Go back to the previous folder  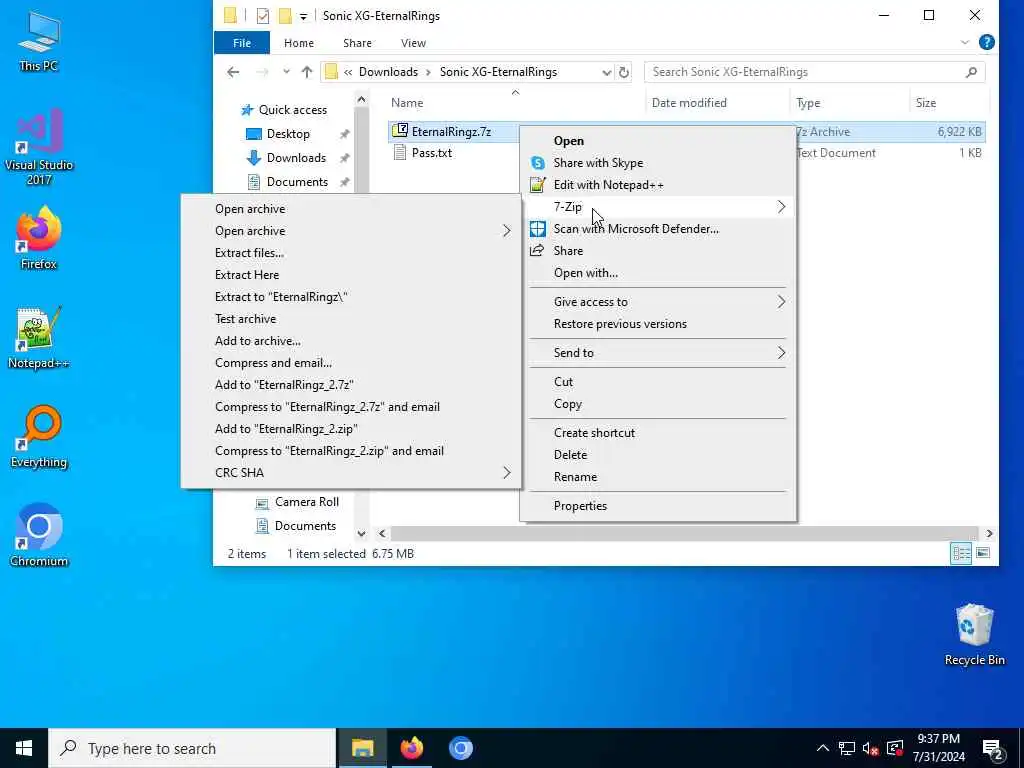(233, 72)
